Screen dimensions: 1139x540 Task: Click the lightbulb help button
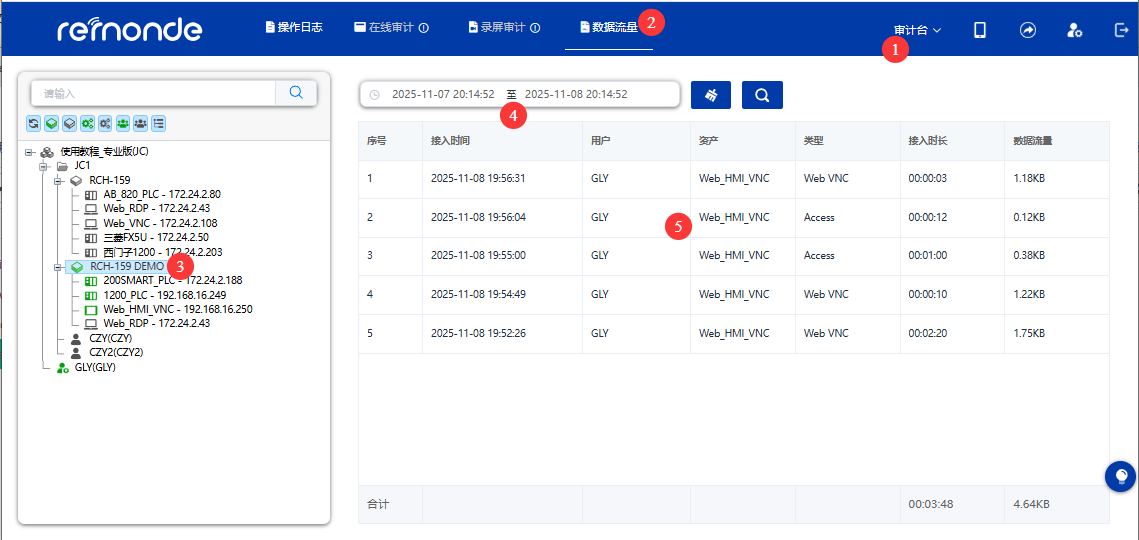1120,476
